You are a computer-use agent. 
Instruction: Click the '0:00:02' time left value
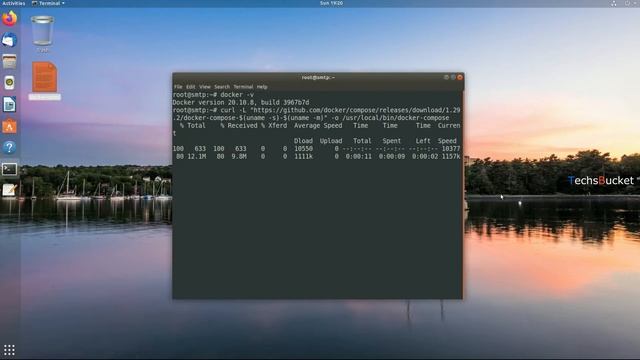pyautogui.click(x=425, y=156)
